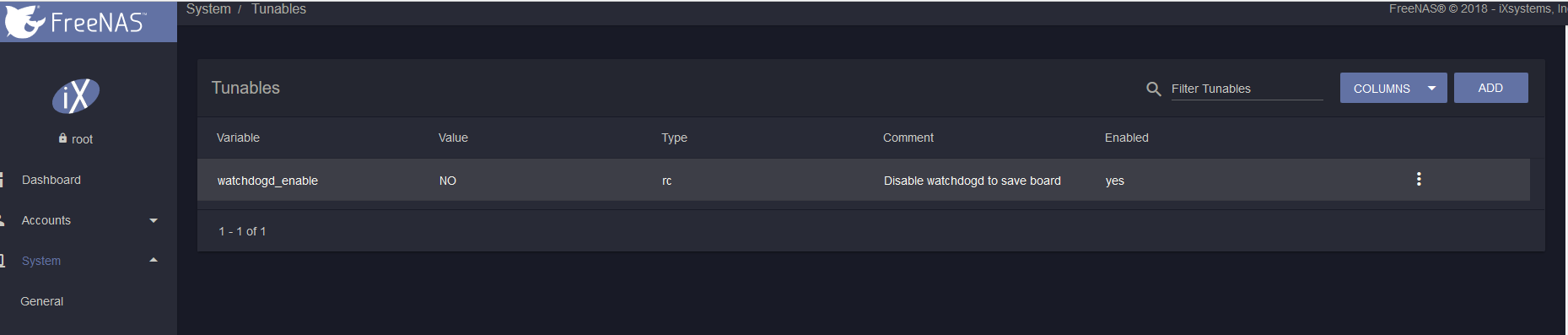
Task: Select the watchdogd_enable row
Action: (x=864, y=180)
